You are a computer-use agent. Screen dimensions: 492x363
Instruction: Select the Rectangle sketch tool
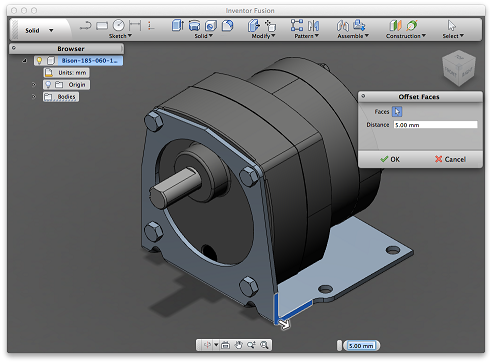[102, 26]
